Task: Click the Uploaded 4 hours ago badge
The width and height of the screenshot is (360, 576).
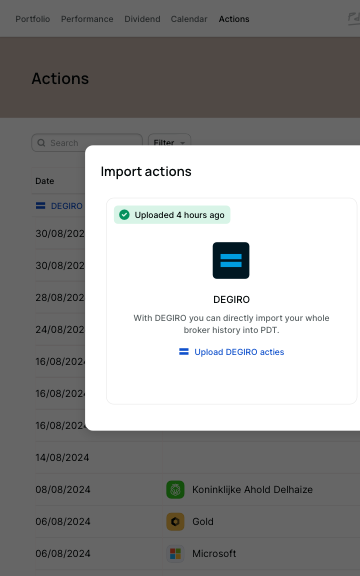Action: pyautogui.click(x=172, y=215)
